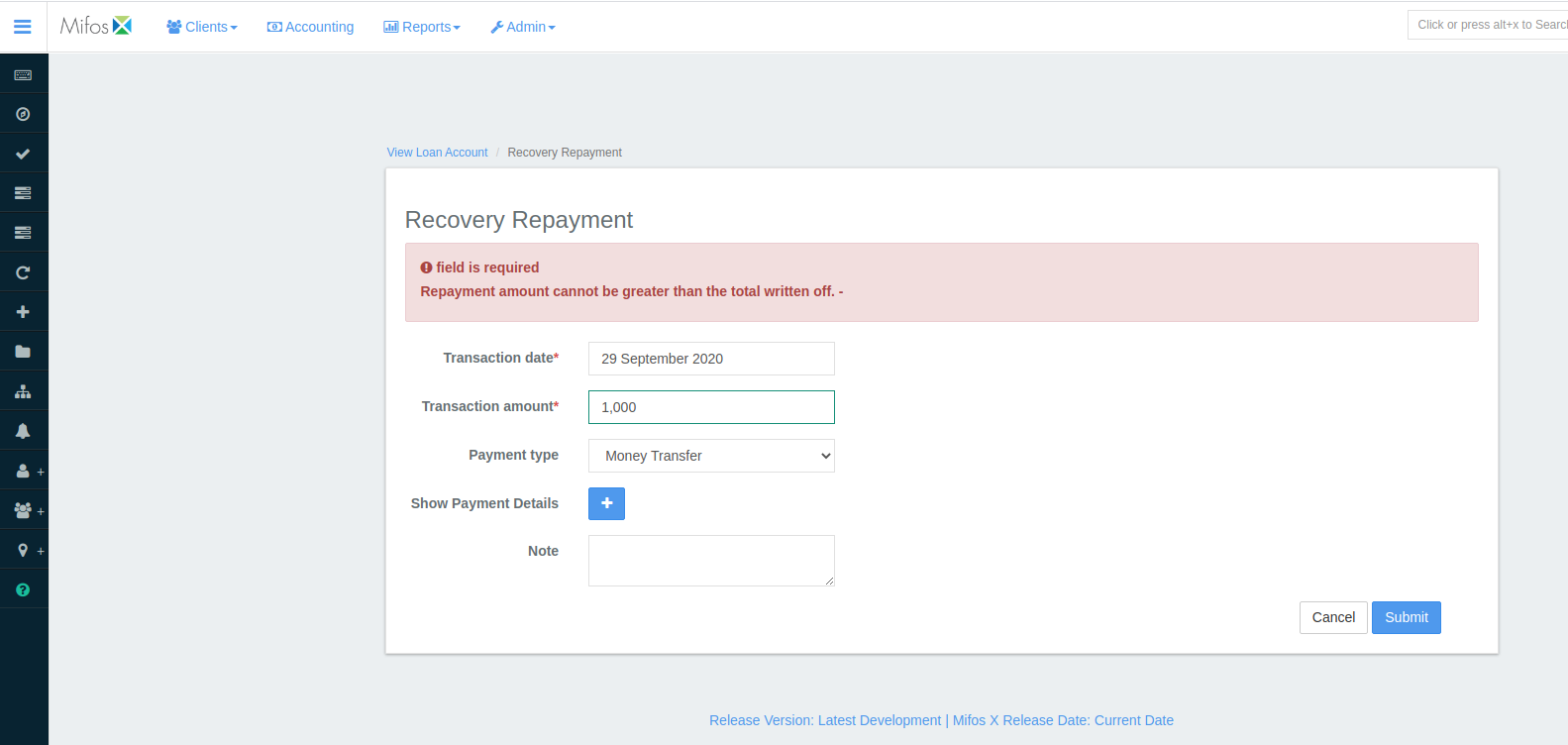Open the Clients dropdown menu
The width and height of the screenshot is (1568, 745).
point(202,27)
